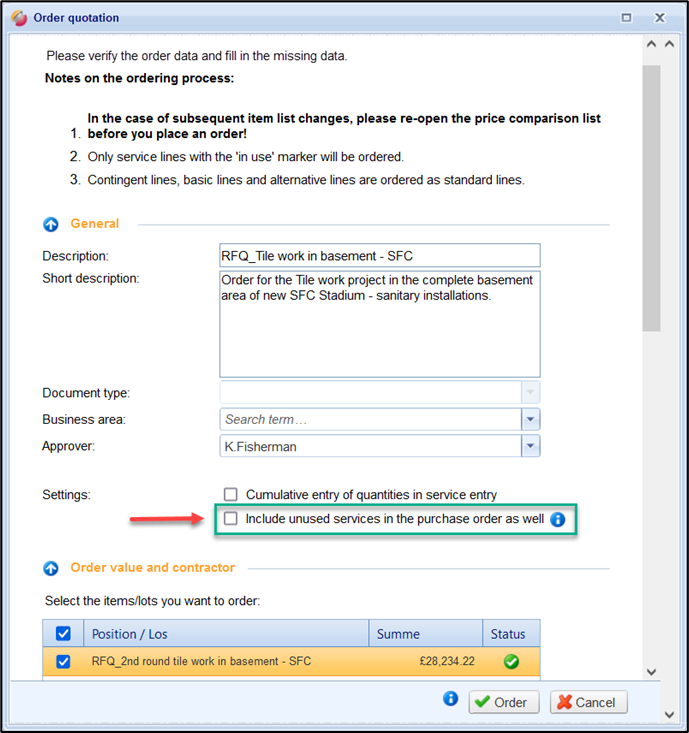Screen dimensions: 689x733
Task: Click info icon beside unused services option
Action: [558, 519]
